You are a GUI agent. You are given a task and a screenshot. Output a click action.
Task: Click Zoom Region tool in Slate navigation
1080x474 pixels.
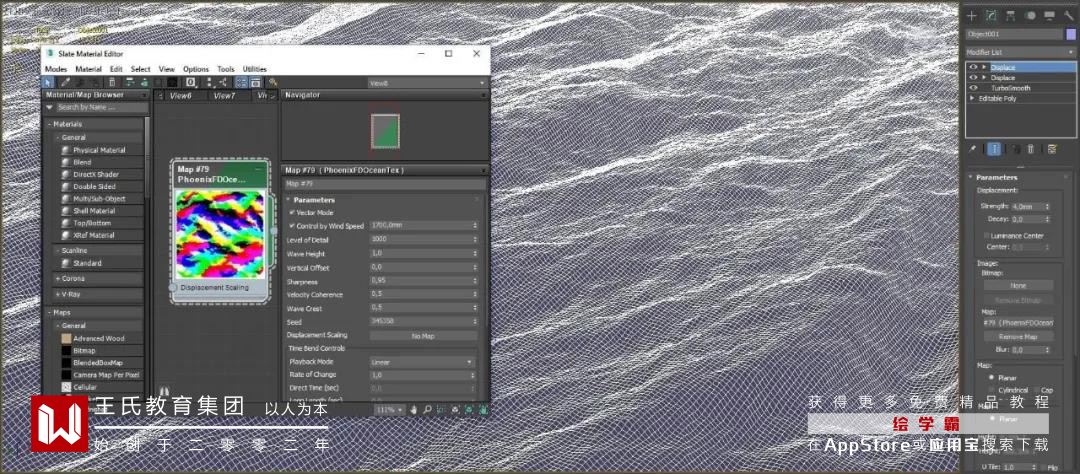point(442,409)
